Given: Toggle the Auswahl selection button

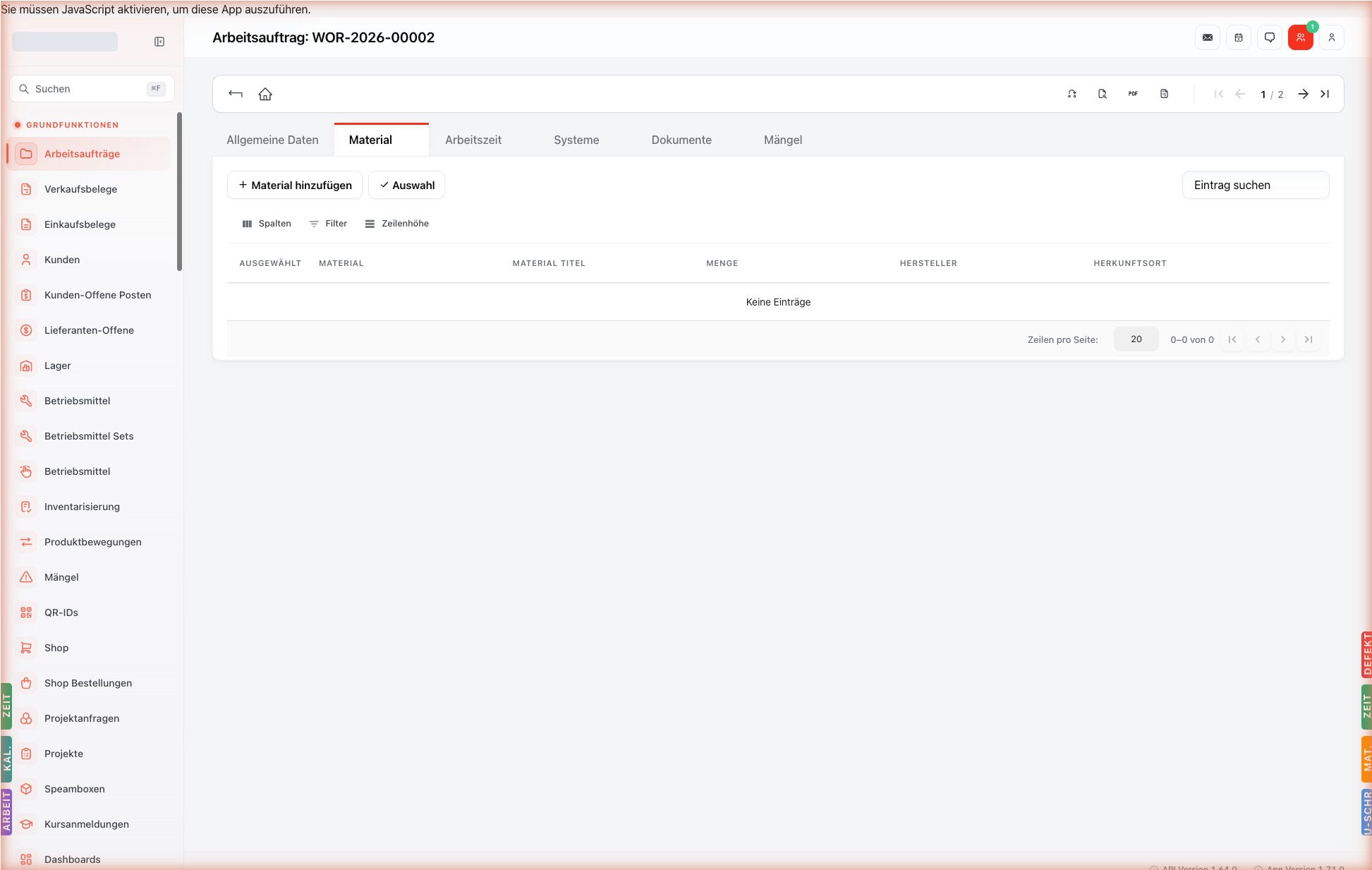Looking at the screenshot, I should 407,185.
